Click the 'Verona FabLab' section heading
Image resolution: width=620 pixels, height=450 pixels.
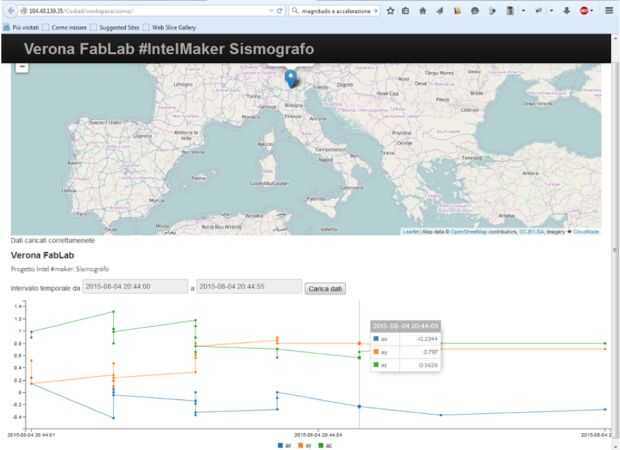[42, 255]
